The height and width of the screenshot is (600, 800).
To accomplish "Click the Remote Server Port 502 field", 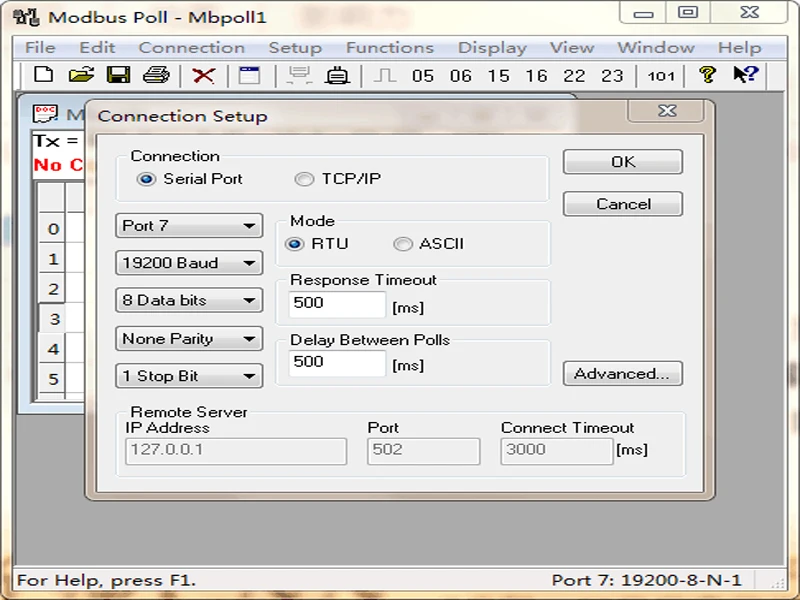I will pyautogui.click(x=423, y=451).
